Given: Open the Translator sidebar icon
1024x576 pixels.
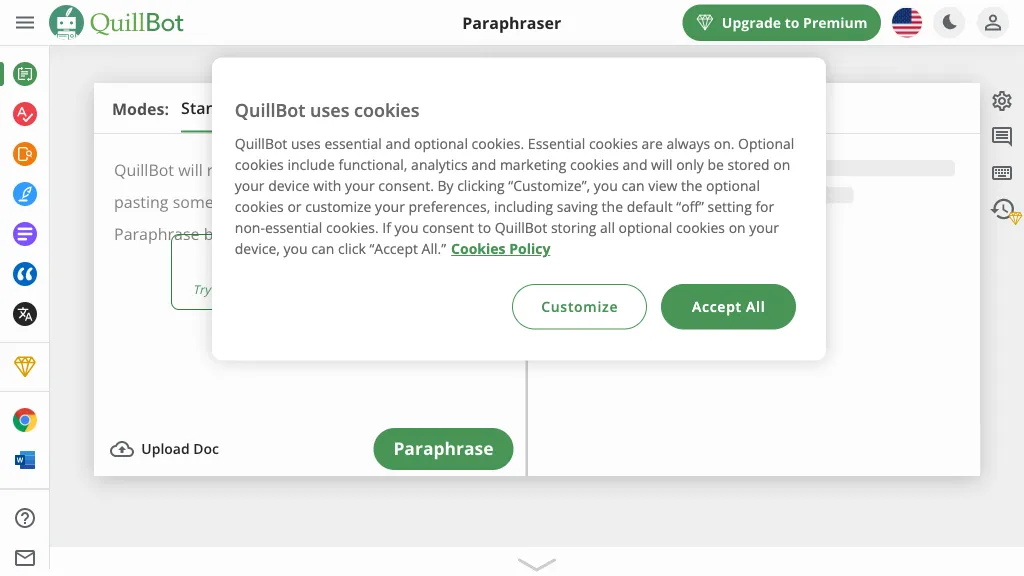Looking at the screenshot, I should 25,314.
